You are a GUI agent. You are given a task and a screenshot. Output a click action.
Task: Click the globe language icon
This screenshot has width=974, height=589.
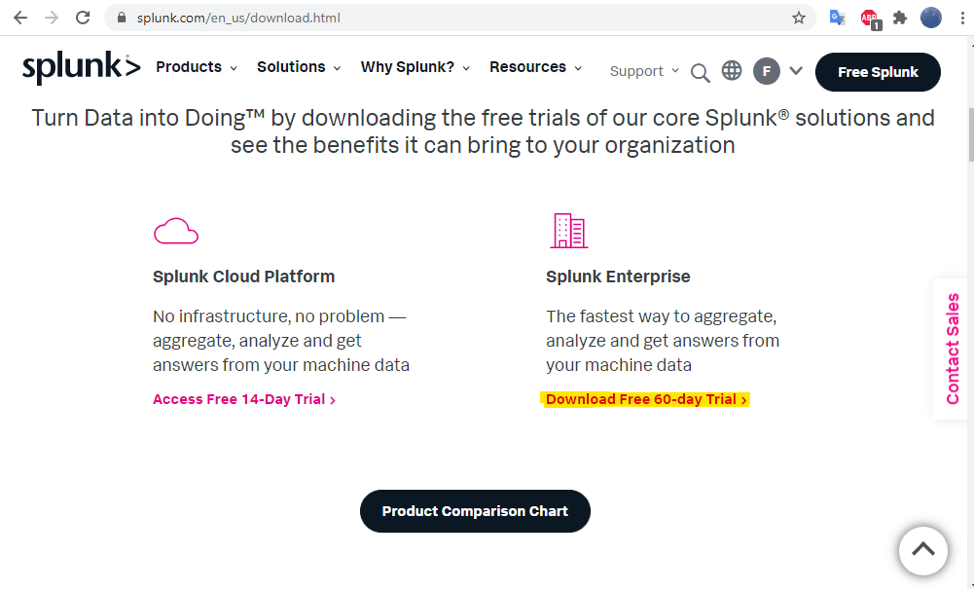tap(732, 71)
